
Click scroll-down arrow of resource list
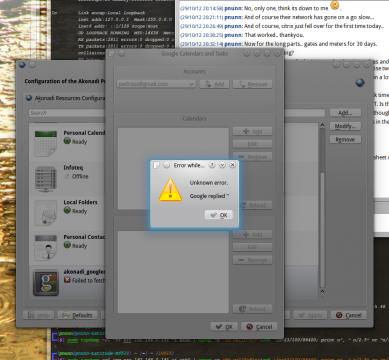pyautogui.click(x=322, y=291)
